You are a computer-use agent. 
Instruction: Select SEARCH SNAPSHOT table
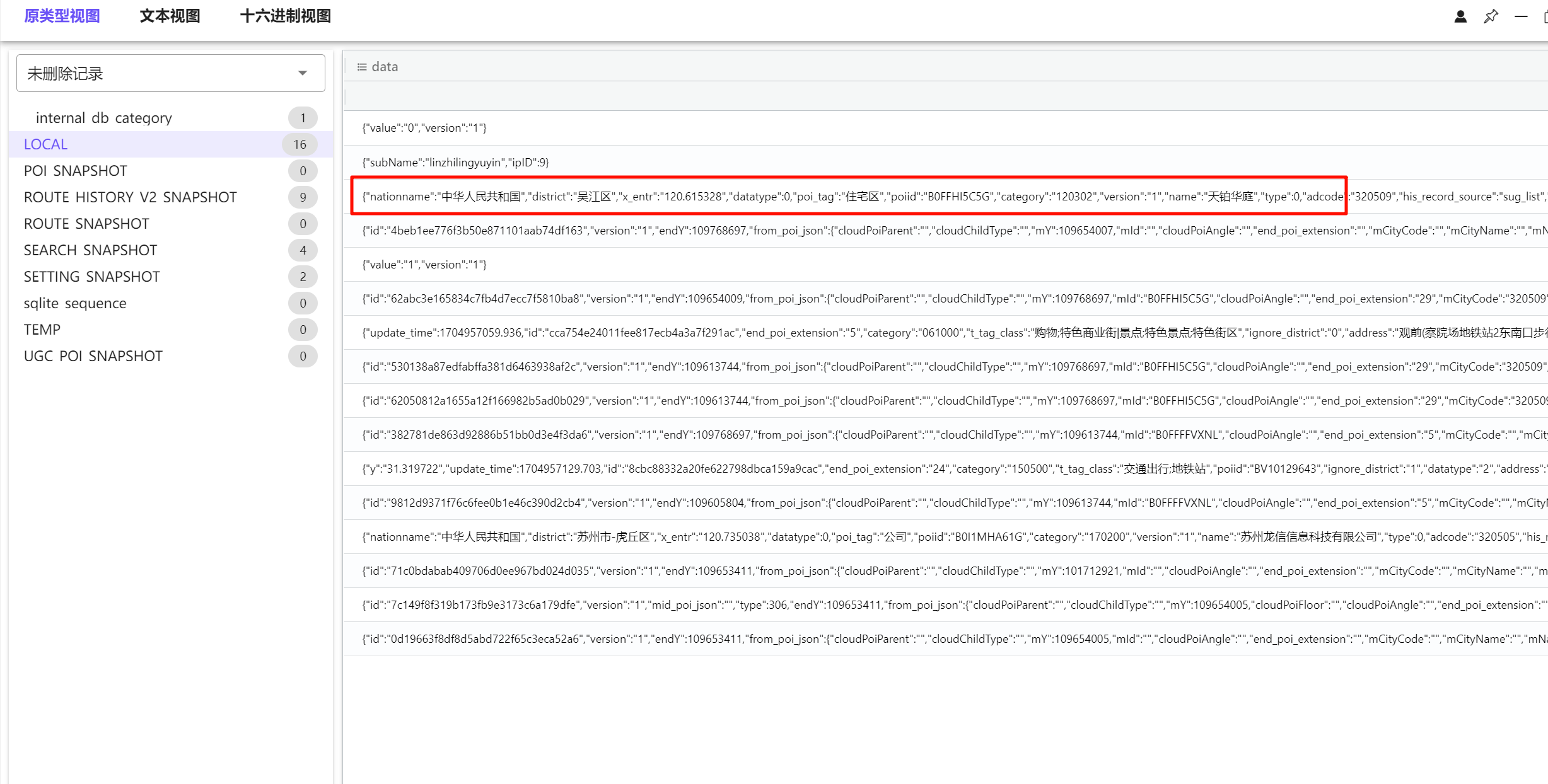click(90, 250)
